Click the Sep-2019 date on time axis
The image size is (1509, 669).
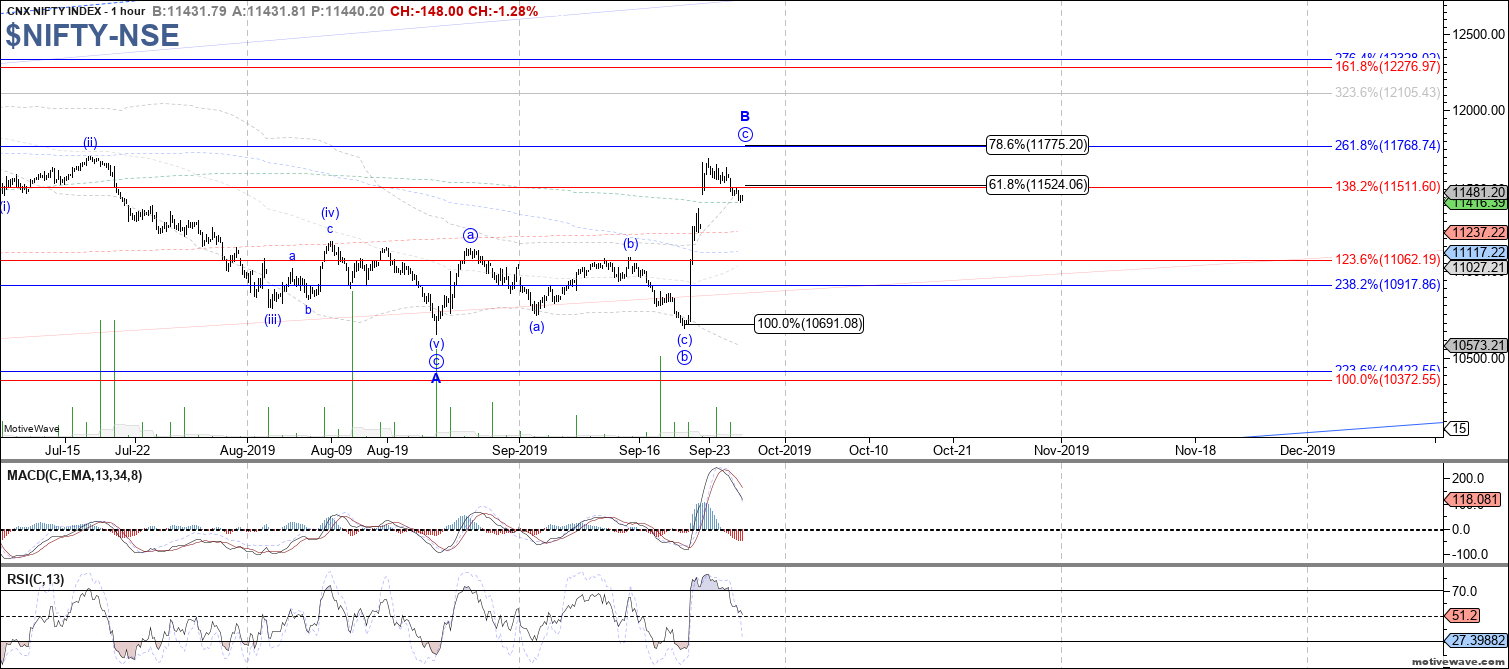tap(519, 451)
